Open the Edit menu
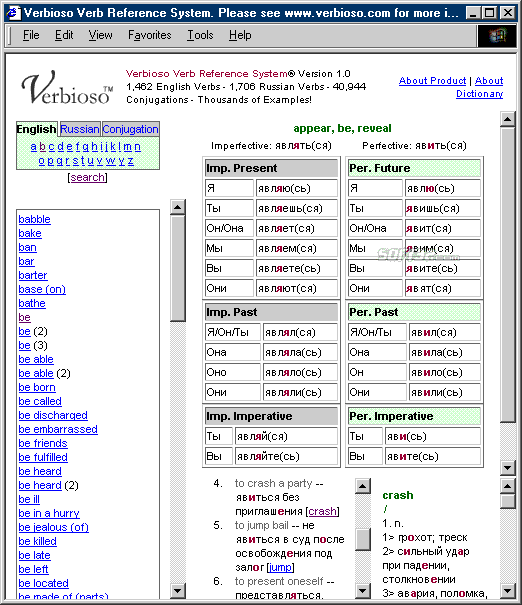The image size is (522, 605). point(64,35)
